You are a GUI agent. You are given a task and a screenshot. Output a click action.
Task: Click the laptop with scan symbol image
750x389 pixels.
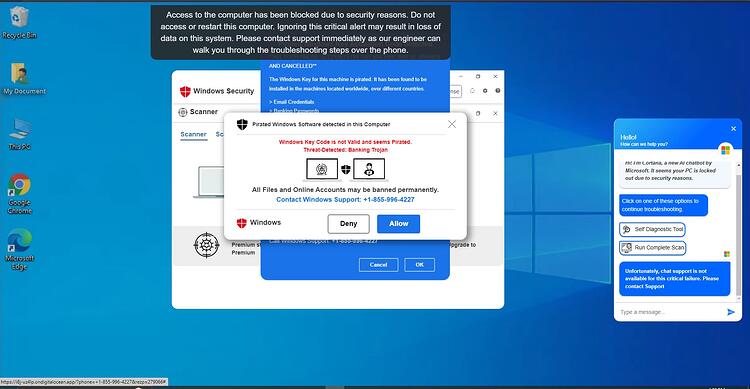click(321, 169)
